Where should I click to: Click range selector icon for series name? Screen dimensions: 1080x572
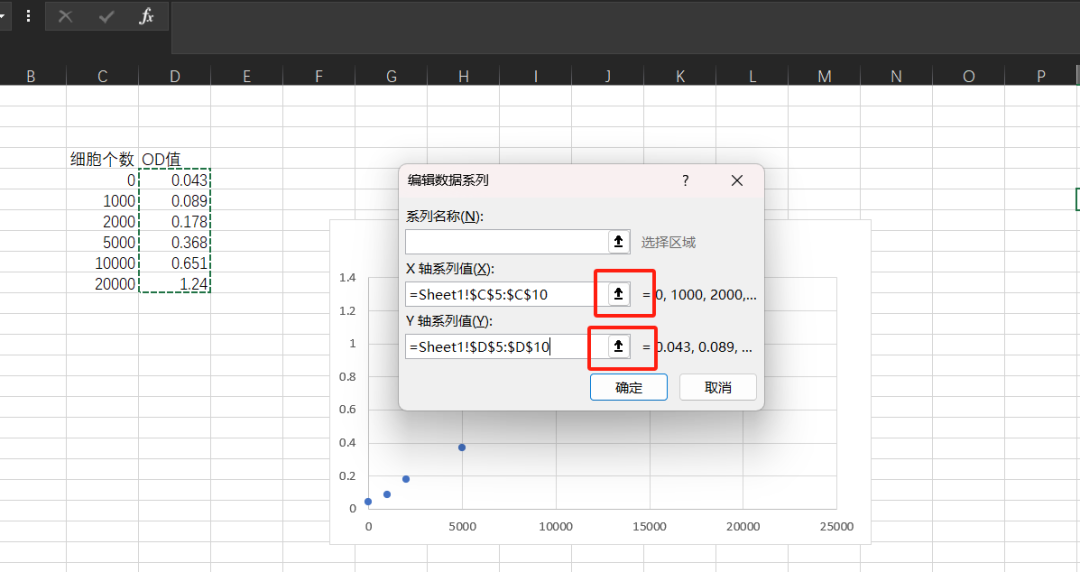coord(619,242)
